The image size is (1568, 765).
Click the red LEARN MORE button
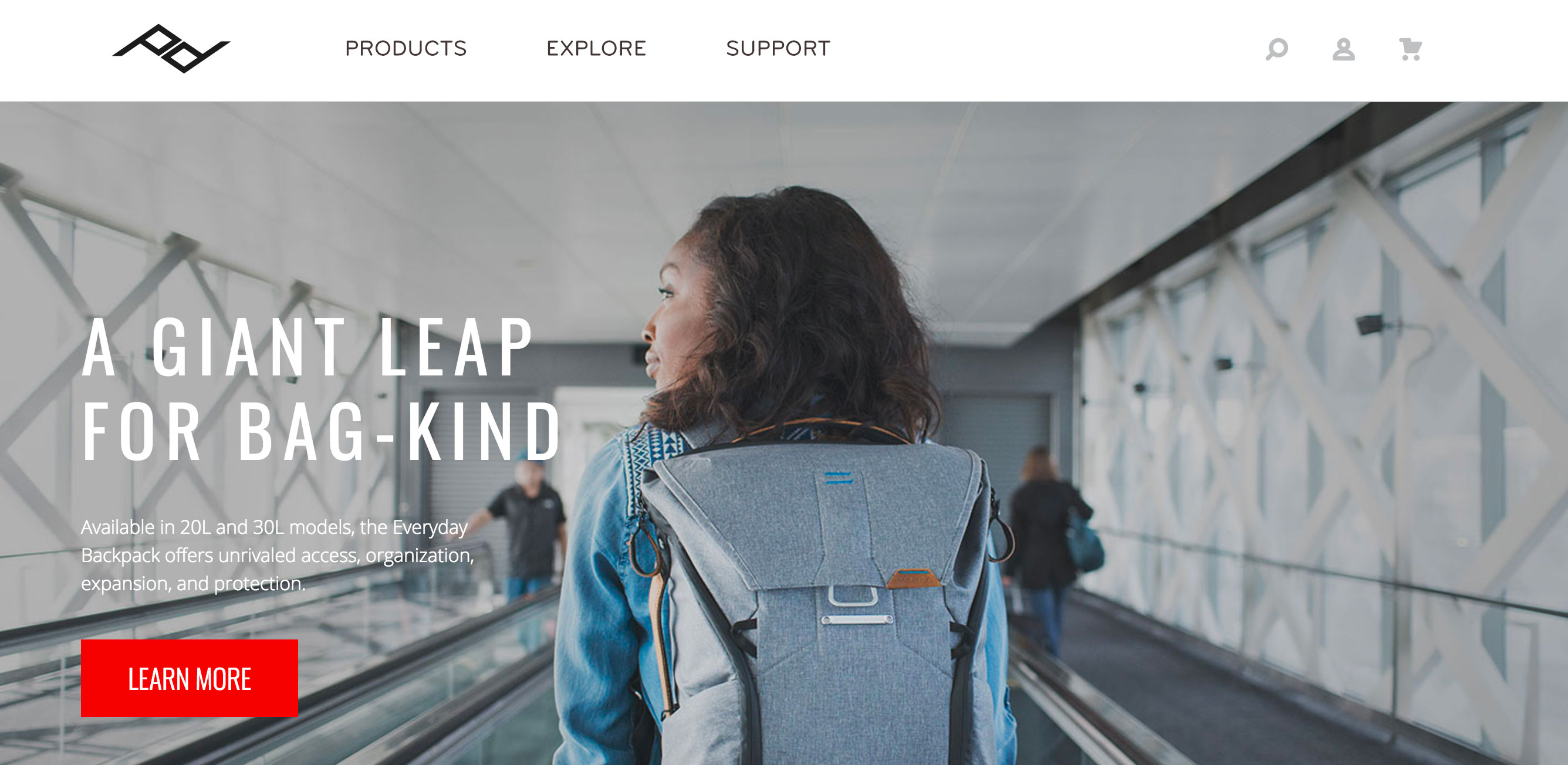[190, 678]
